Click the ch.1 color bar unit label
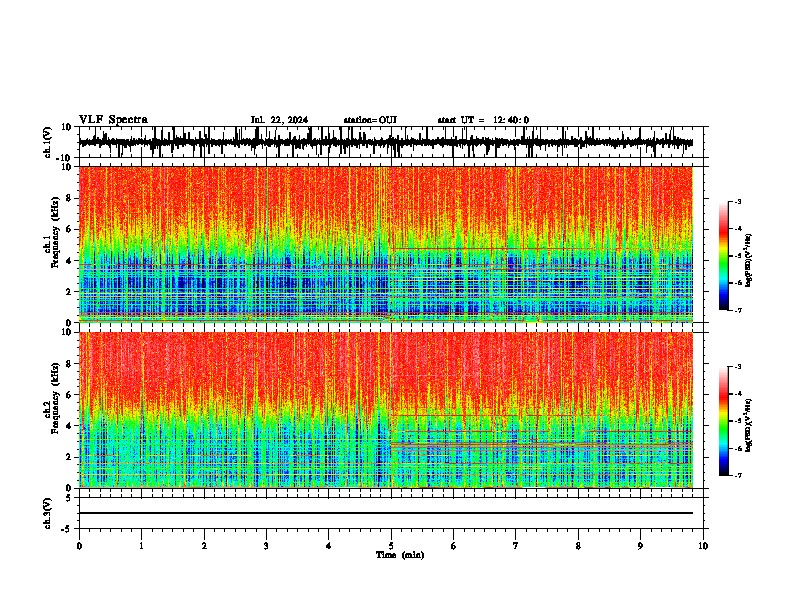Image resolution: width=792 pixels, height=612 pixels. 749,260
